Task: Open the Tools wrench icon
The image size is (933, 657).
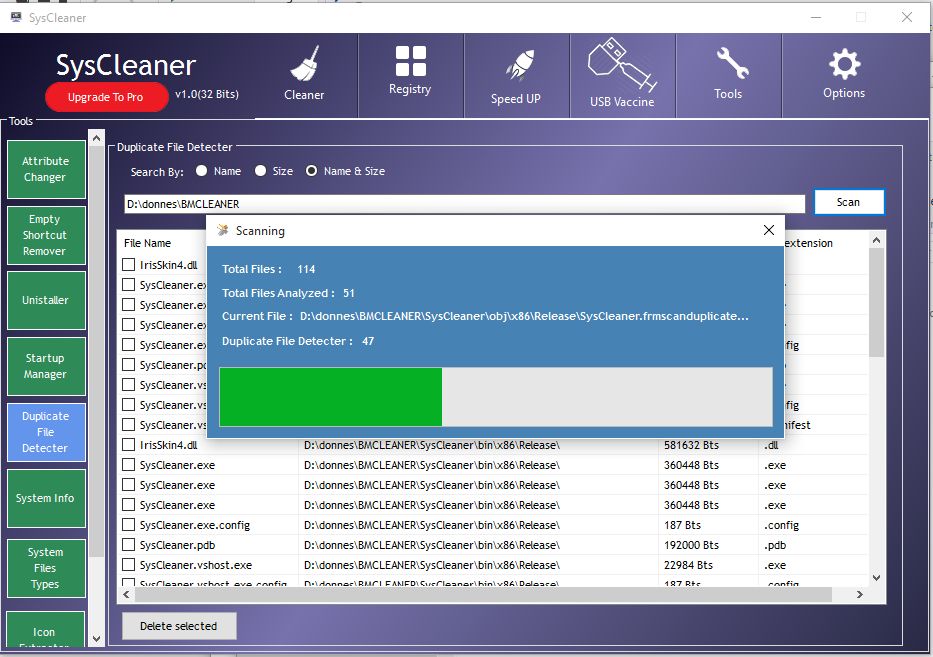Action: click(x=728, y=65)
